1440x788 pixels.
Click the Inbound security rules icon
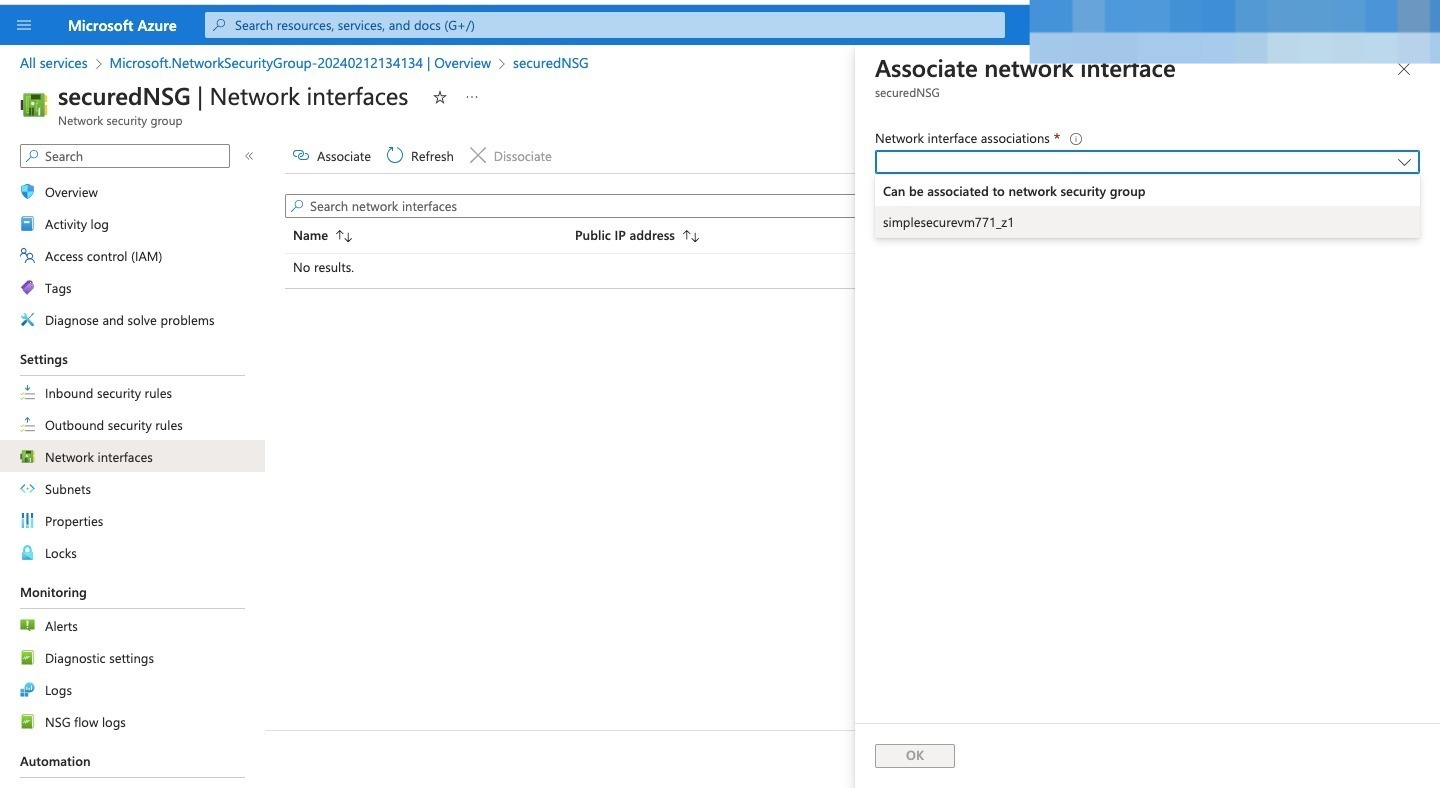[28, 393]
